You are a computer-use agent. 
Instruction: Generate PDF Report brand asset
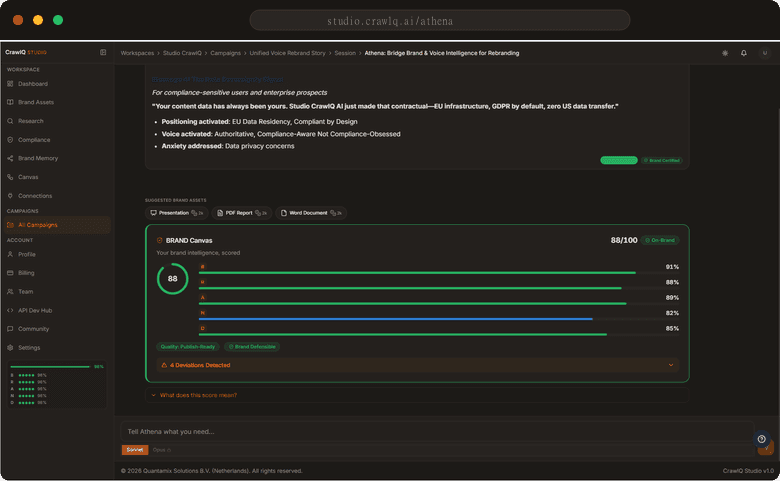[x=242, y=213]
